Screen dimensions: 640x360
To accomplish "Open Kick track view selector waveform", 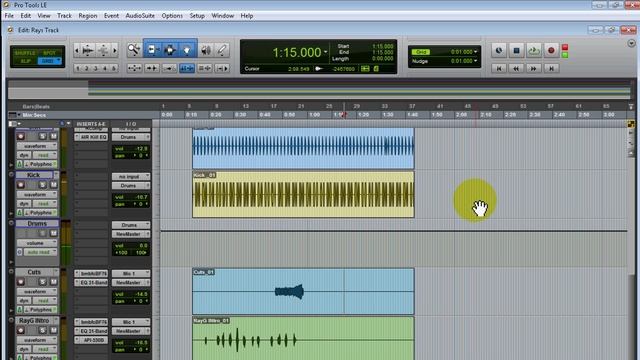I will click(37, 195).
